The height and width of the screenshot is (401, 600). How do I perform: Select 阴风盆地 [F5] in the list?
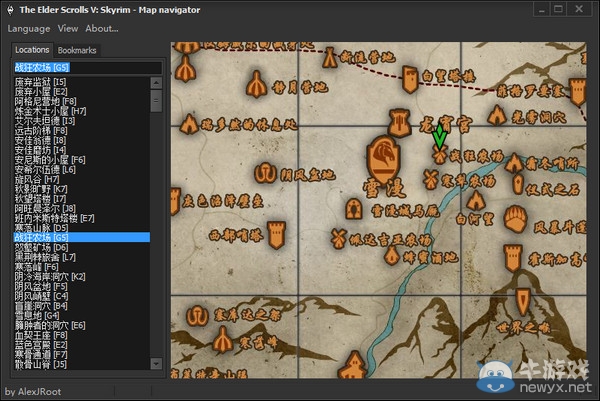pos(82,286)
